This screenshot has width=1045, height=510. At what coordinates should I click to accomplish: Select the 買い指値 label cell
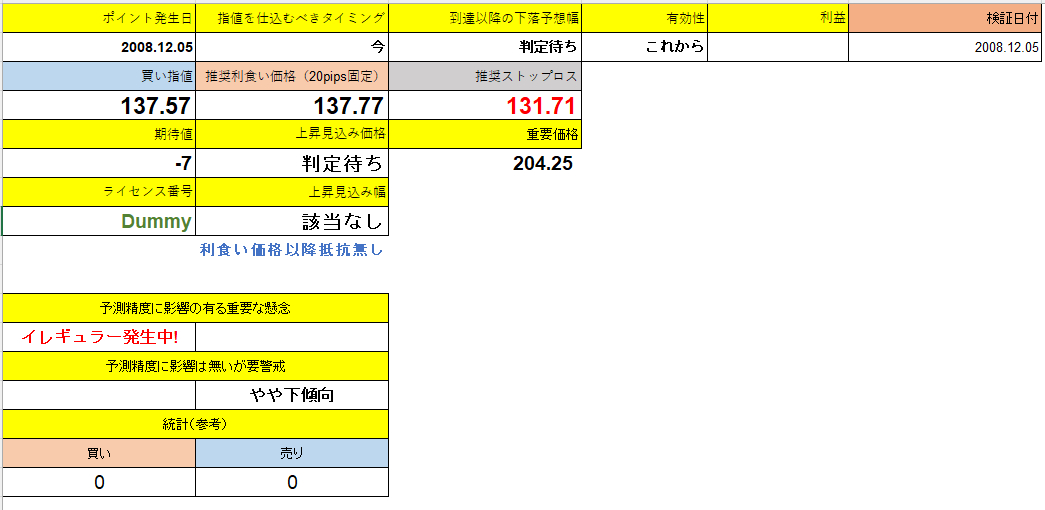(99, 76)
